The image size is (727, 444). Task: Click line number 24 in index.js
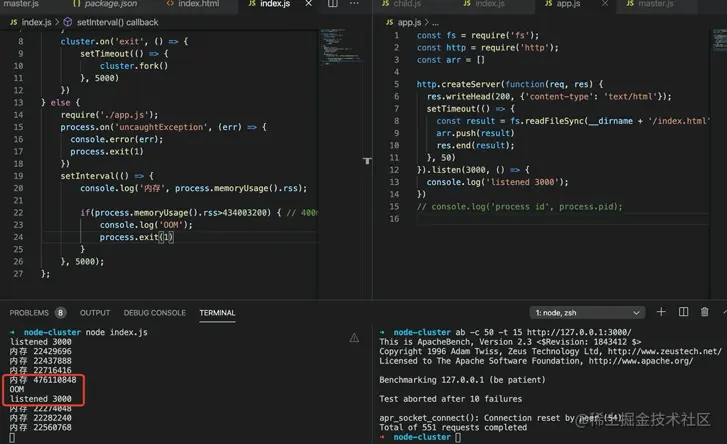pyautogui.click(x=18, y=237)
